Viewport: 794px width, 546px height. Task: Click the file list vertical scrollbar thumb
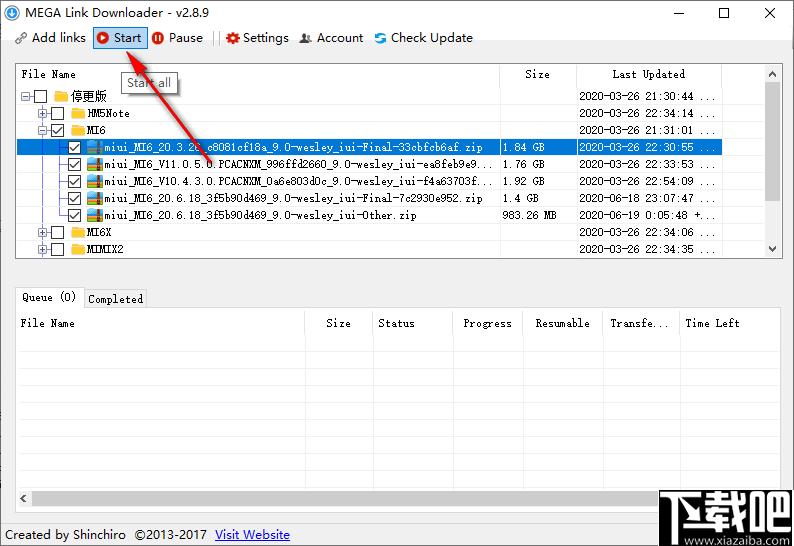[x=772, y=141]
